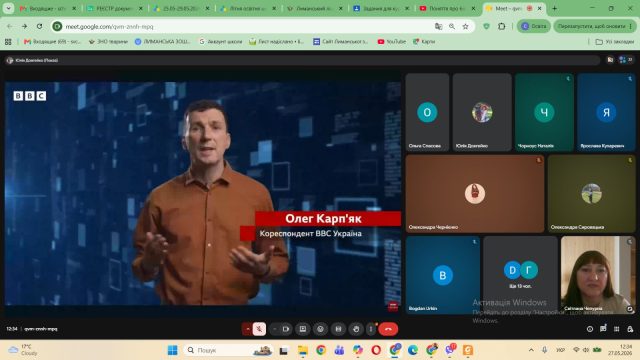Open microphone audio settings arrow

click(x=247, y=329)
